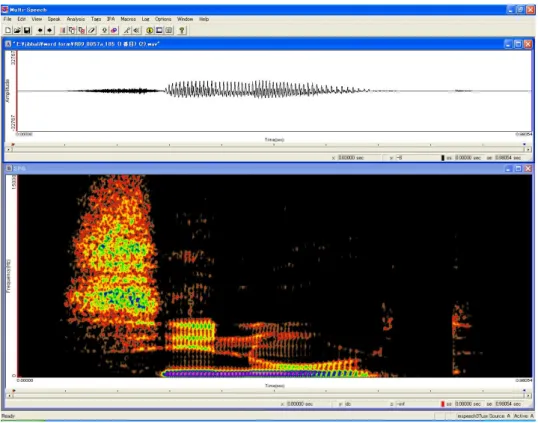Screen dimensions: 538x423
Task: Open the View menu
Action: click(37, 19)
